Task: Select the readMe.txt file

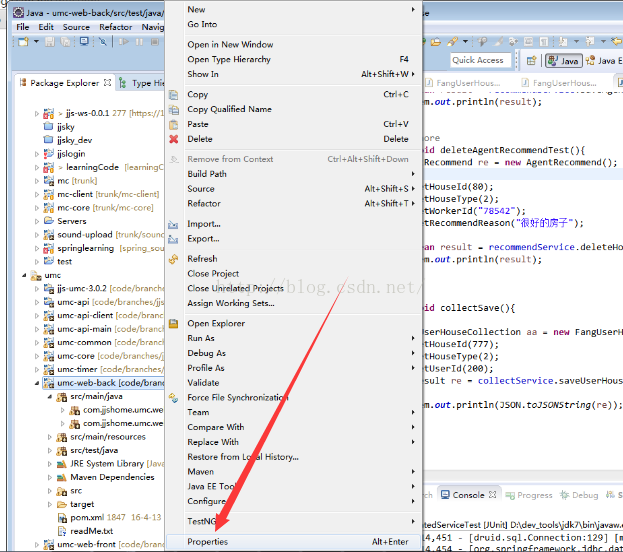Action: point(91,531)
